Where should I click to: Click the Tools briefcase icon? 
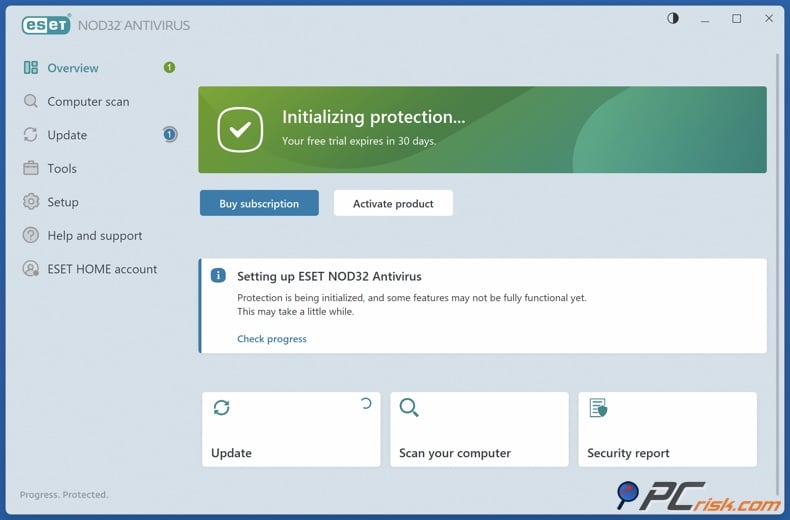(31, 168)
